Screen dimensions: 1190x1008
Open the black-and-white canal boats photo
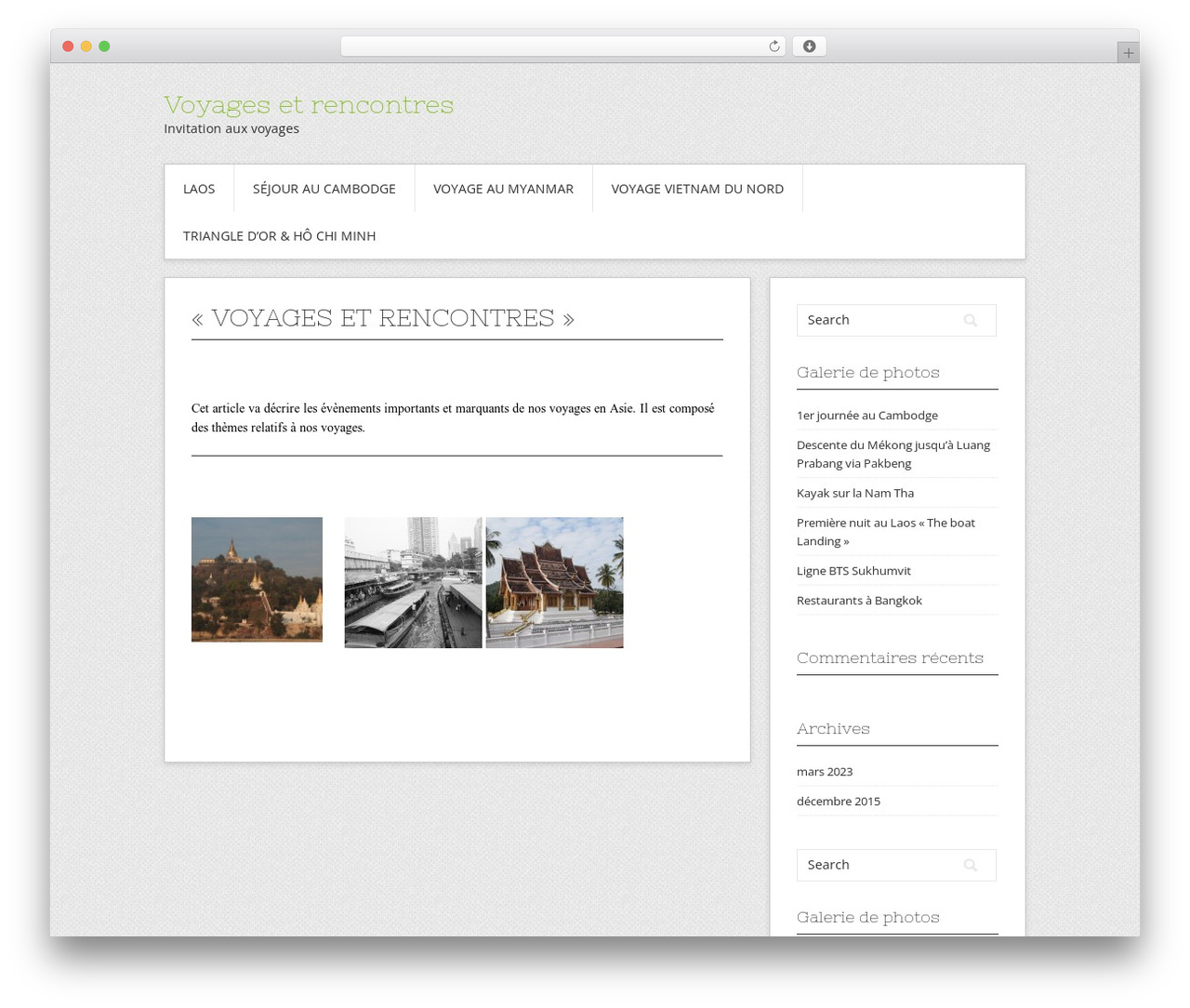(x=414, y=582)
